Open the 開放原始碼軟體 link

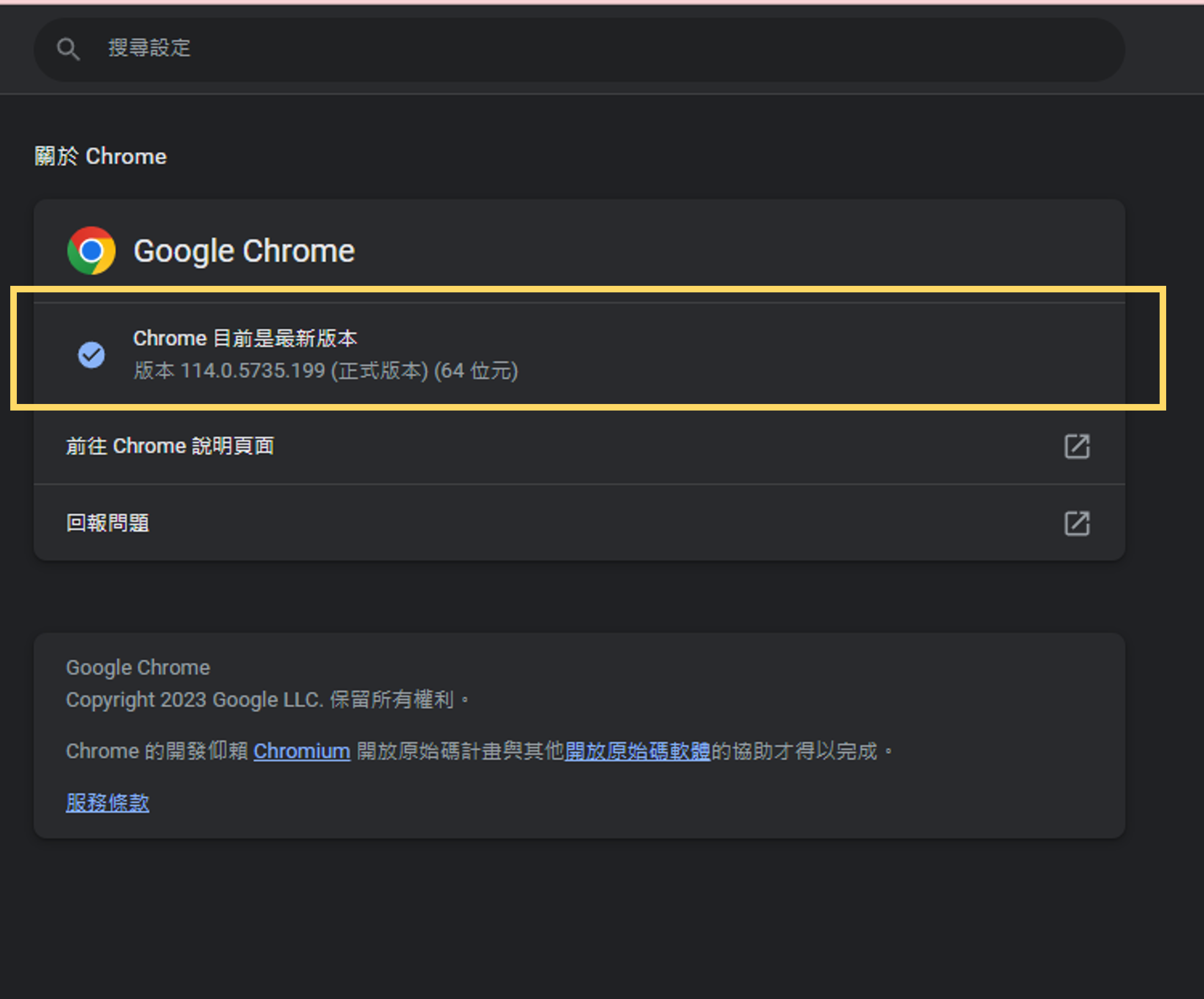coord(637,751)
